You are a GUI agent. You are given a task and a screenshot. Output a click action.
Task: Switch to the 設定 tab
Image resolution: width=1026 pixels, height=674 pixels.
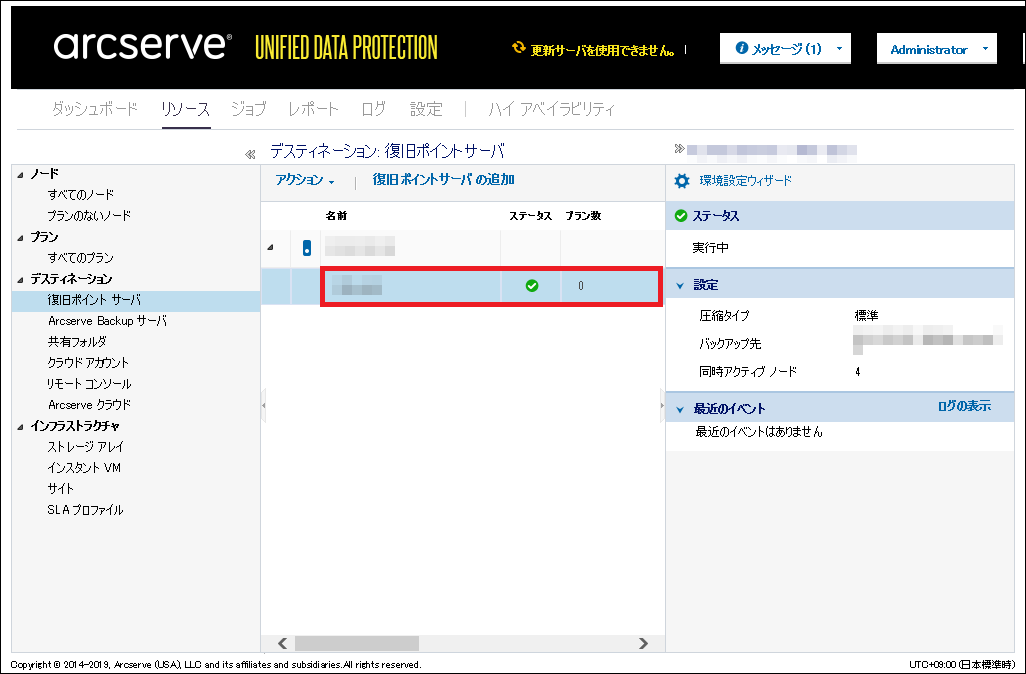(426, 109)
